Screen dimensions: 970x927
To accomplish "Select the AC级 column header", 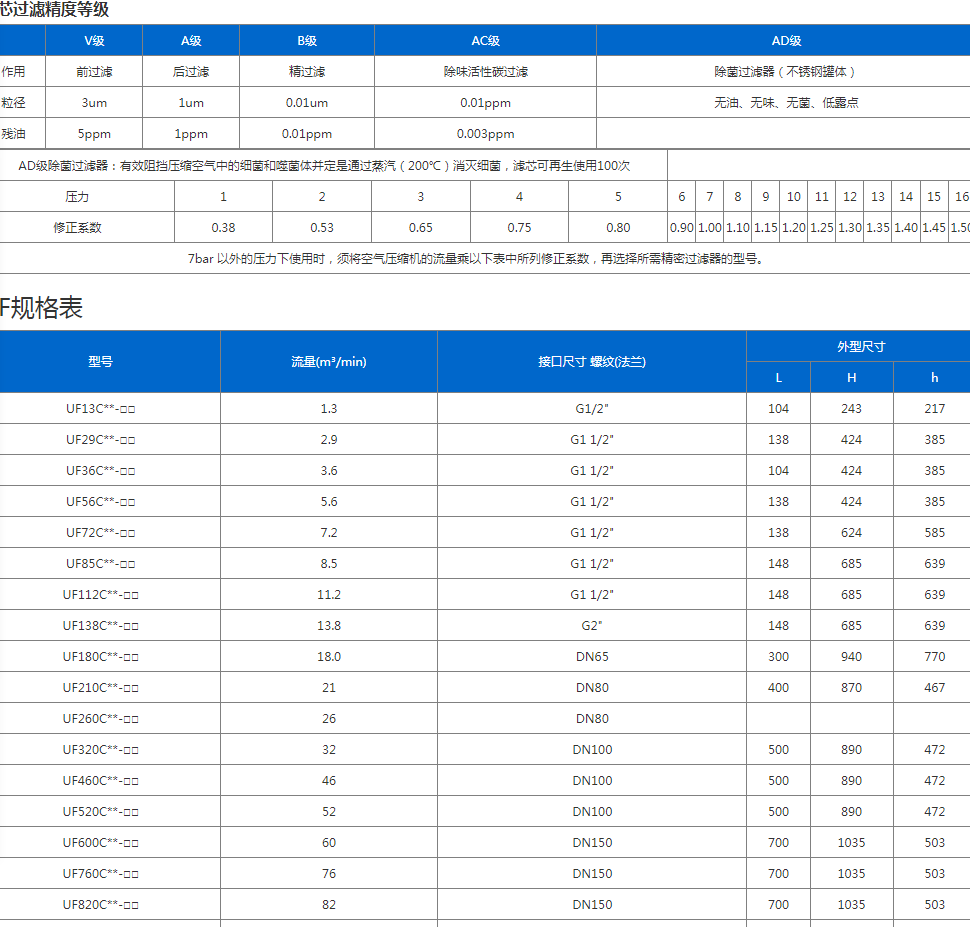I will (483, 40).
